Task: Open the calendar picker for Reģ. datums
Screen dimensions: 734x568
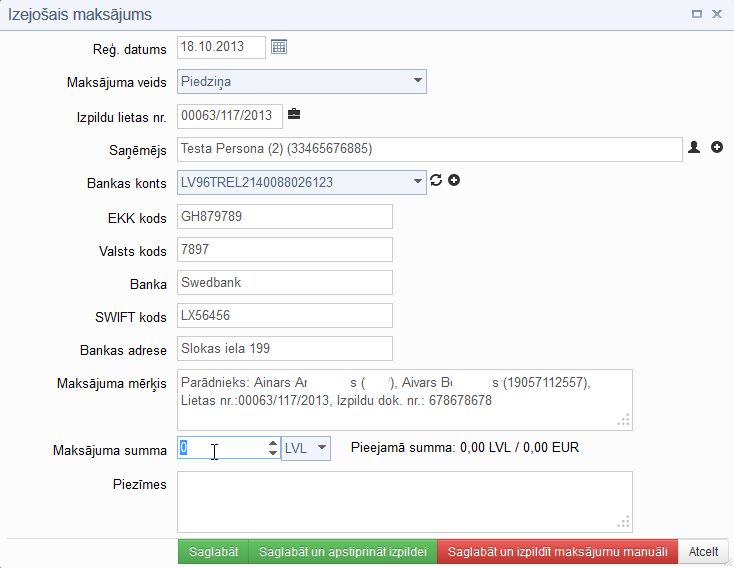Action: (279, 47)
